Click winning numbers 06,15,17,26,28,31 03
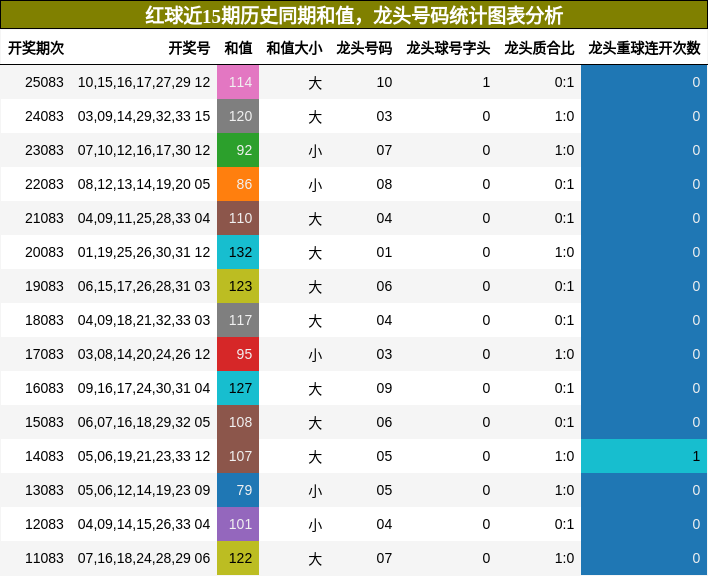708x576 pixels. coord(144,286)
